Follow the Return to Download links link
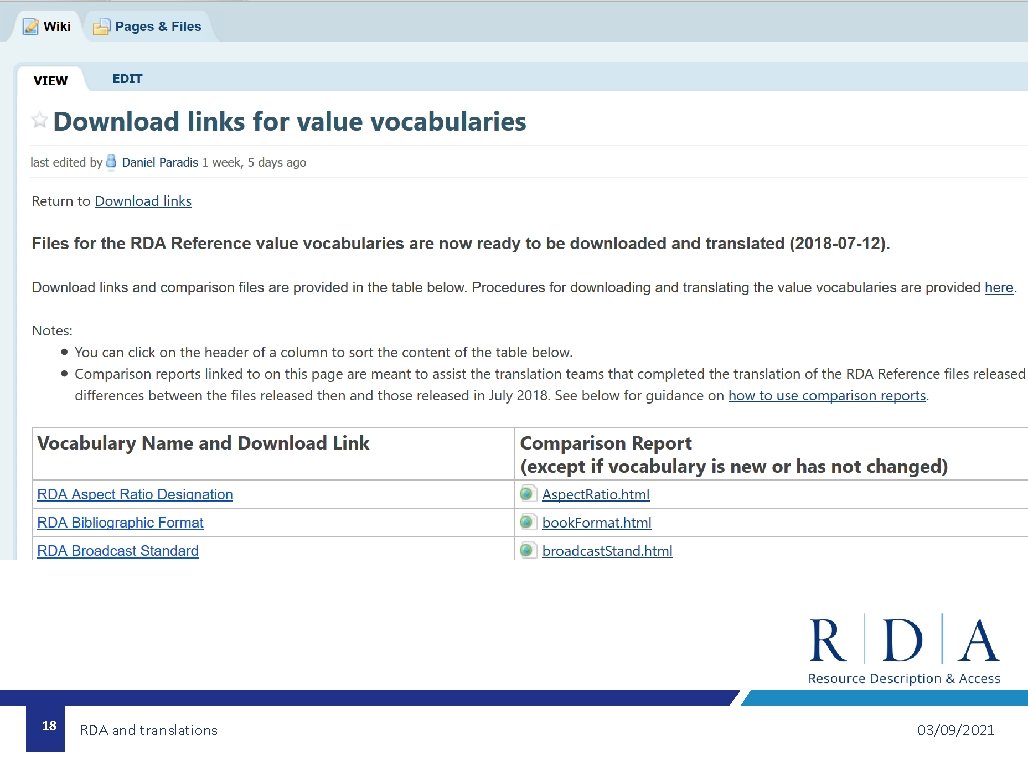 coord(143,201)
